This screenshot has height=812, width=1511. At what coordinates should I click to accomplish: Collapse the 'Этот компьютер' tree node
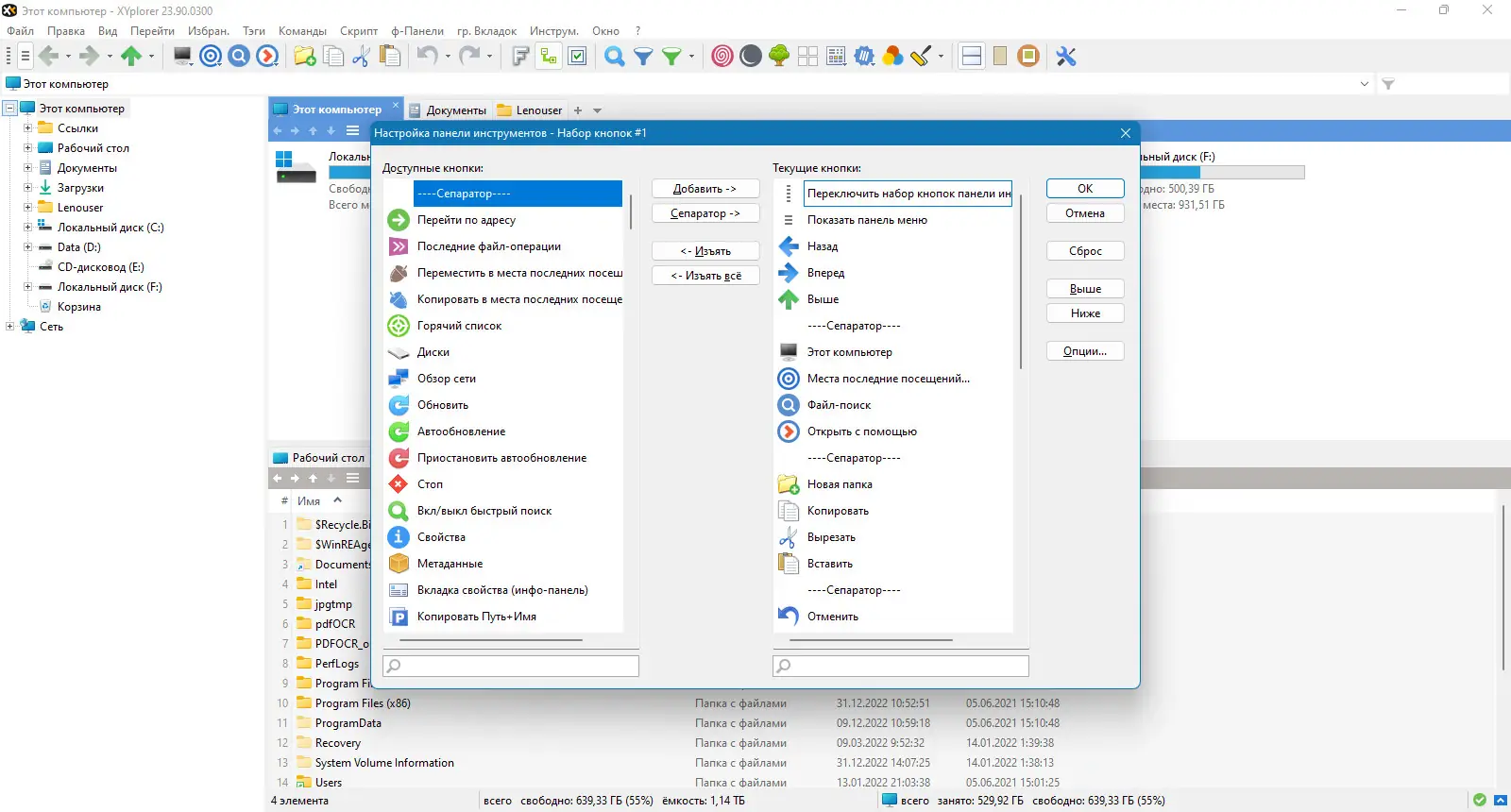click(x=9, y=109)
